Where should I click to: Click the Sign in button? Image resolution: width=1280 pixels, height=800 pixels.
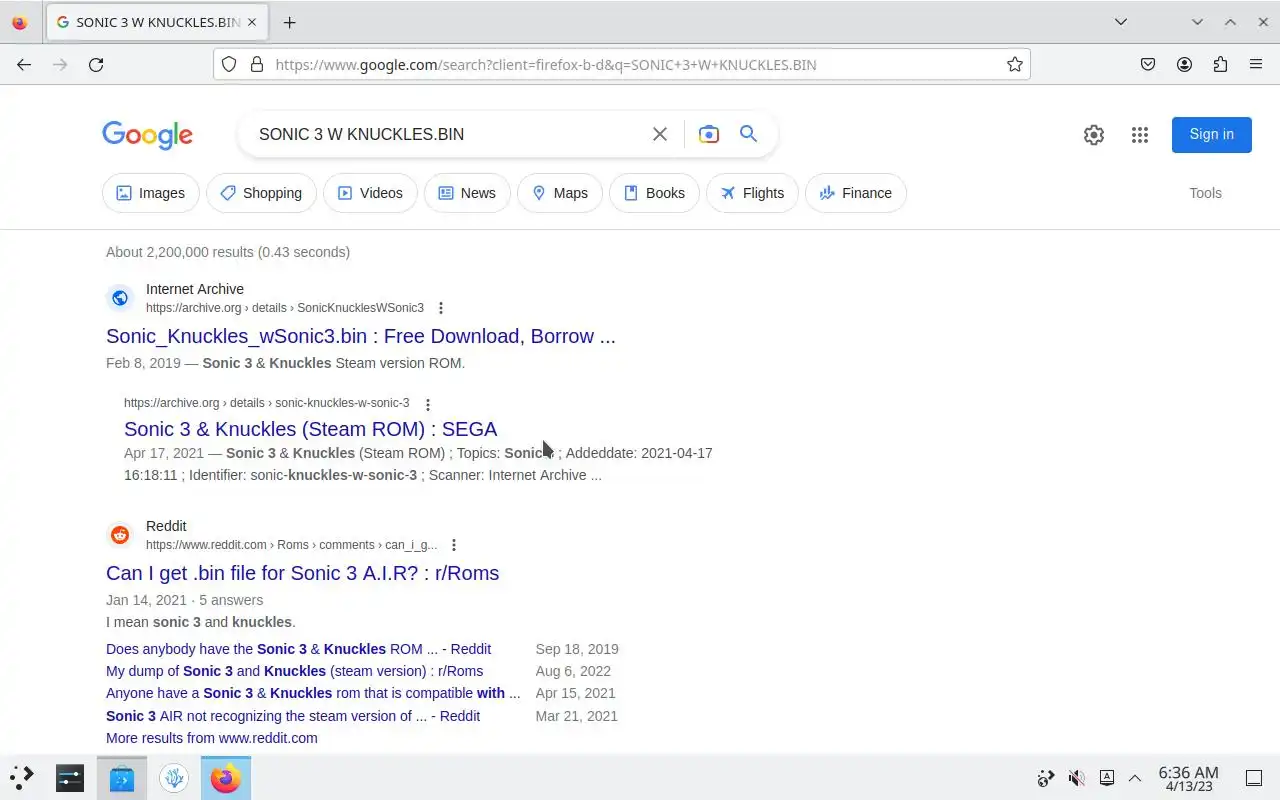click(x=1211, y=134)
